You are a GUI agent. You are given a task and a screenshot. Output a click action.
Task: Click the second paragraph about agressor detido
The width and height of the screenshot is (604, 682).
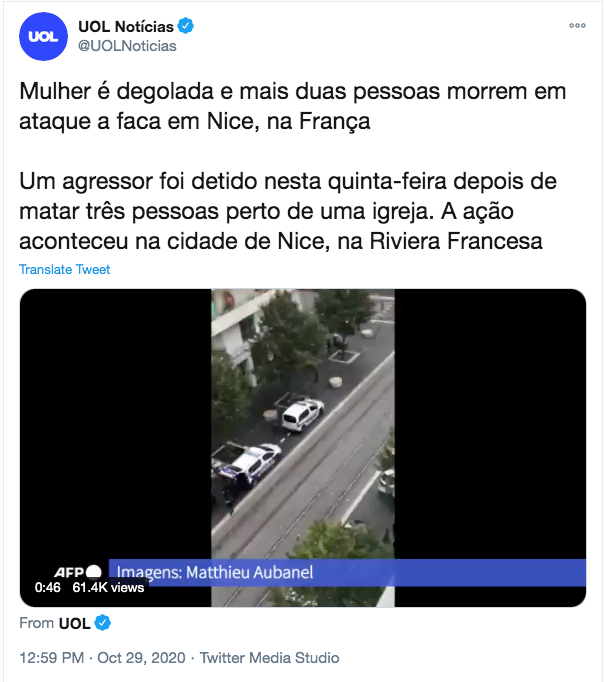click(x=288, y=211)
